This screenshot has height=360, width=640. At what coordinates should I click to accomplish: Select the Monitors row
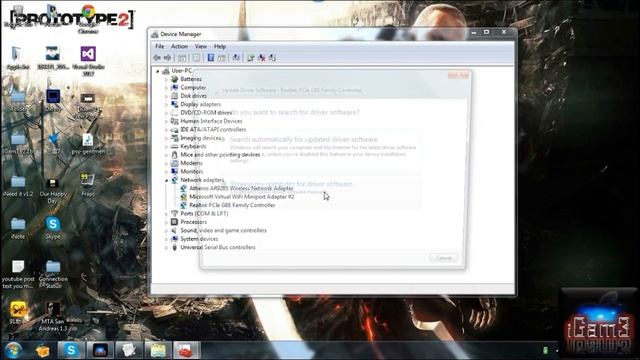[x=187, y=171]
